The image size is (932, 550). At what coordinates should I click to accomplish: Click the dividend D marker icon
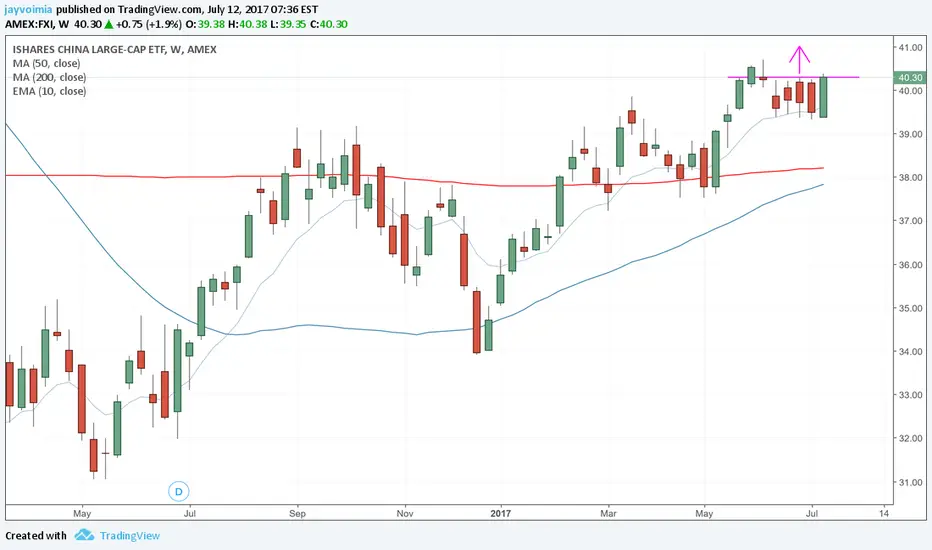pyautogui.click(x=178, y=492)
